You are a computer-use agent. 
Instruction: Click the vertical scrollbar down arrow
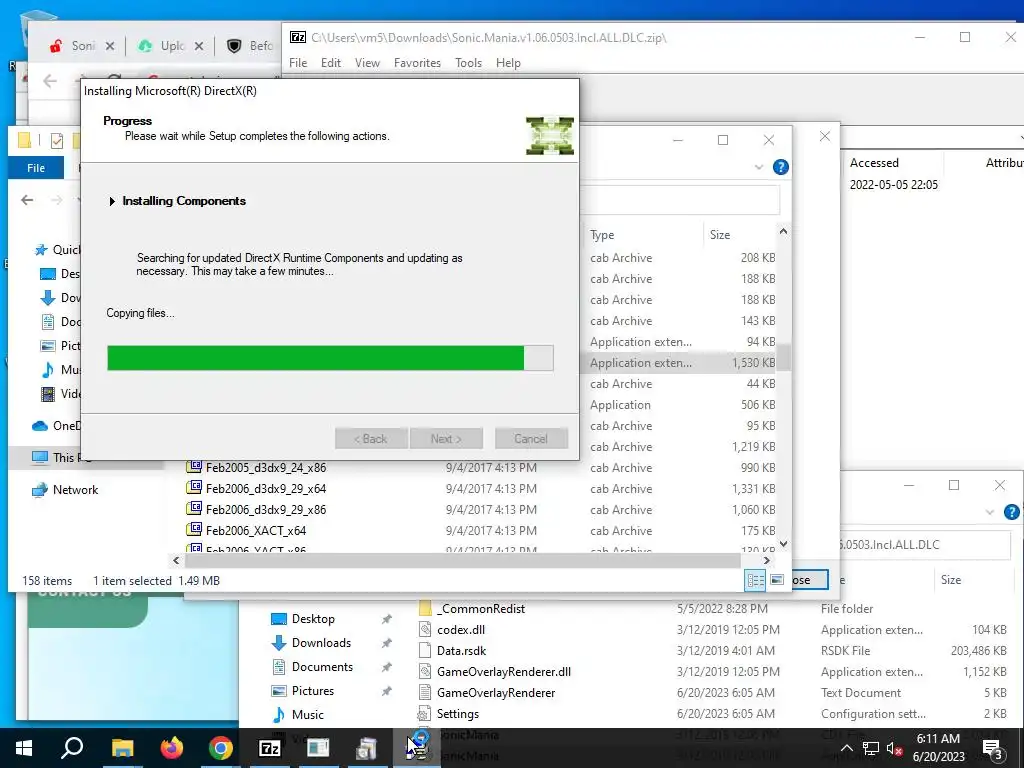784,543
